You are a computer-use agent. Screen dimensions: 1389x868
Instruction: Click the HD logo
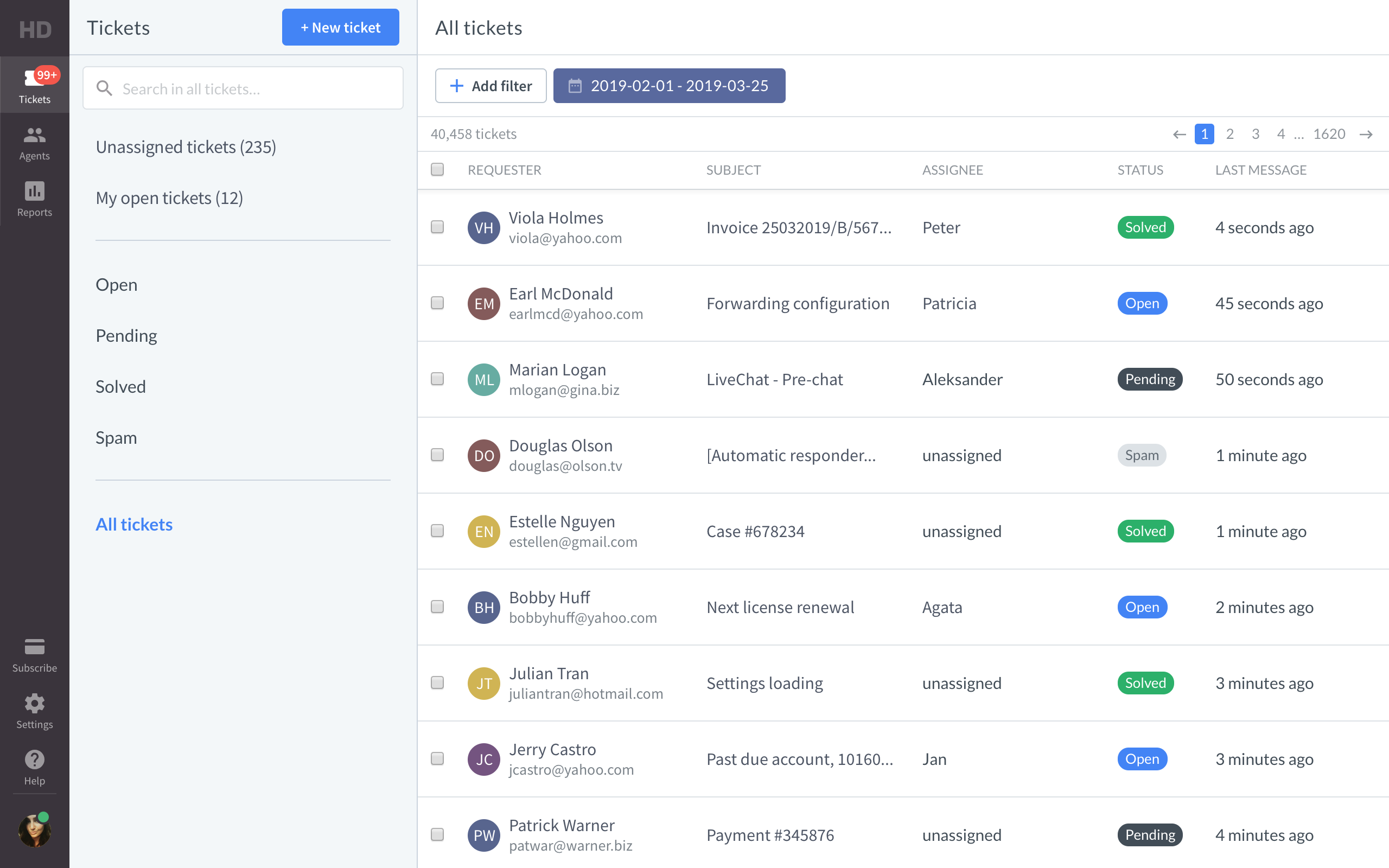click(34, 29)
